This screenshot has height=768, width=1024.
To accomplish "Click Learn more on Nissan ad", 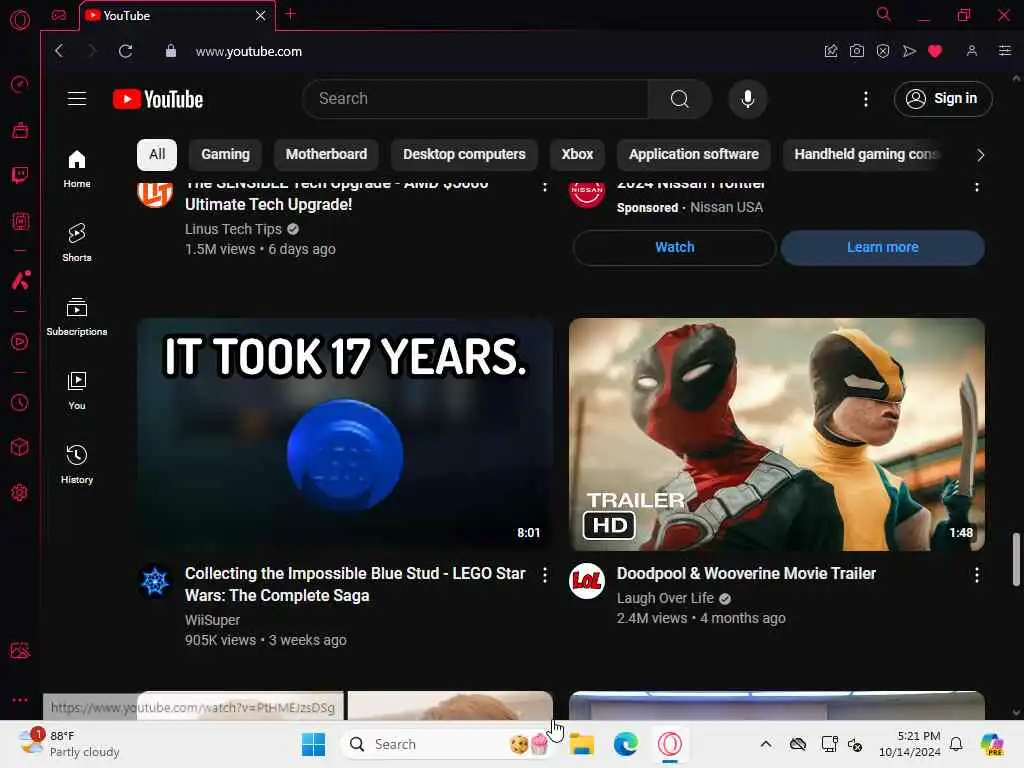I will [x=882, y=248].
